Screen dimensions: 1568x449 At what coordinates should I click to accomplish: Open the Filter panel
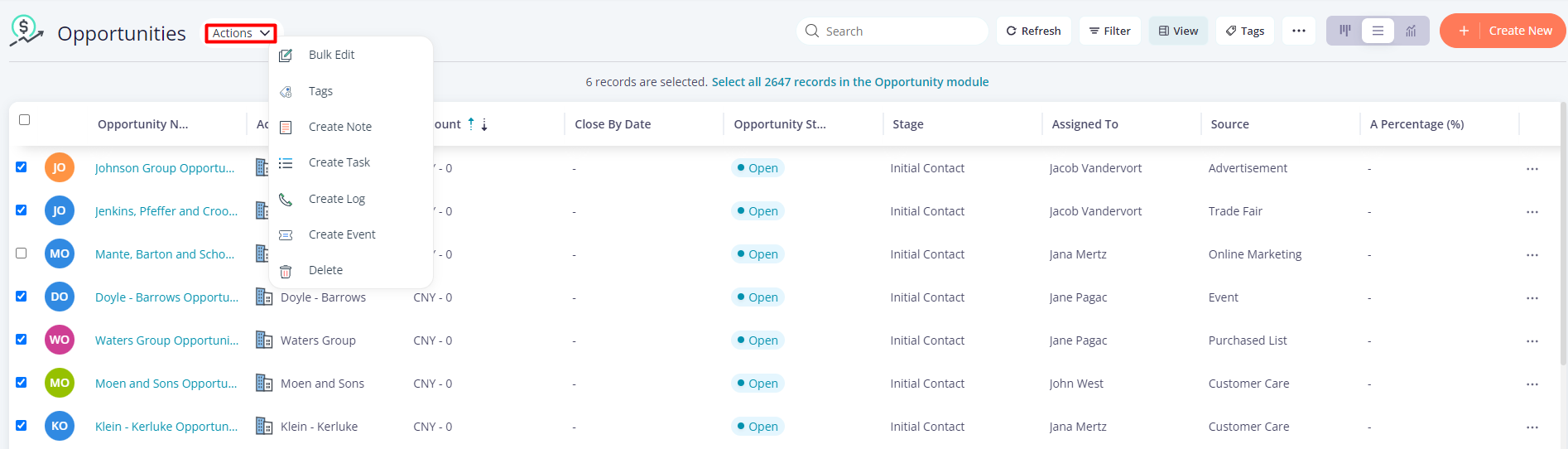click(1109, 31)
